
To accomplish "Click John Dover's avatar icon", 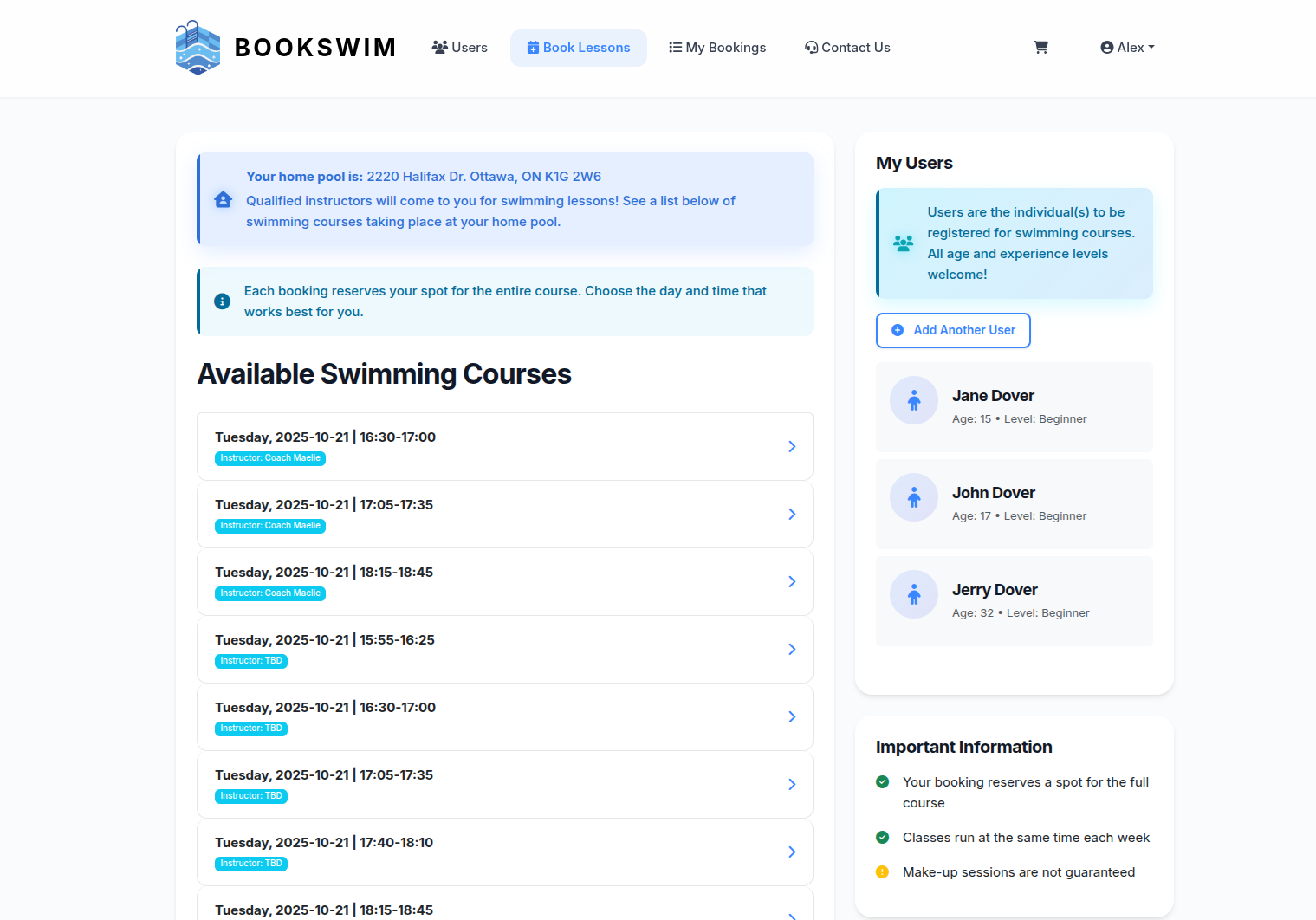I will point(914,497).
